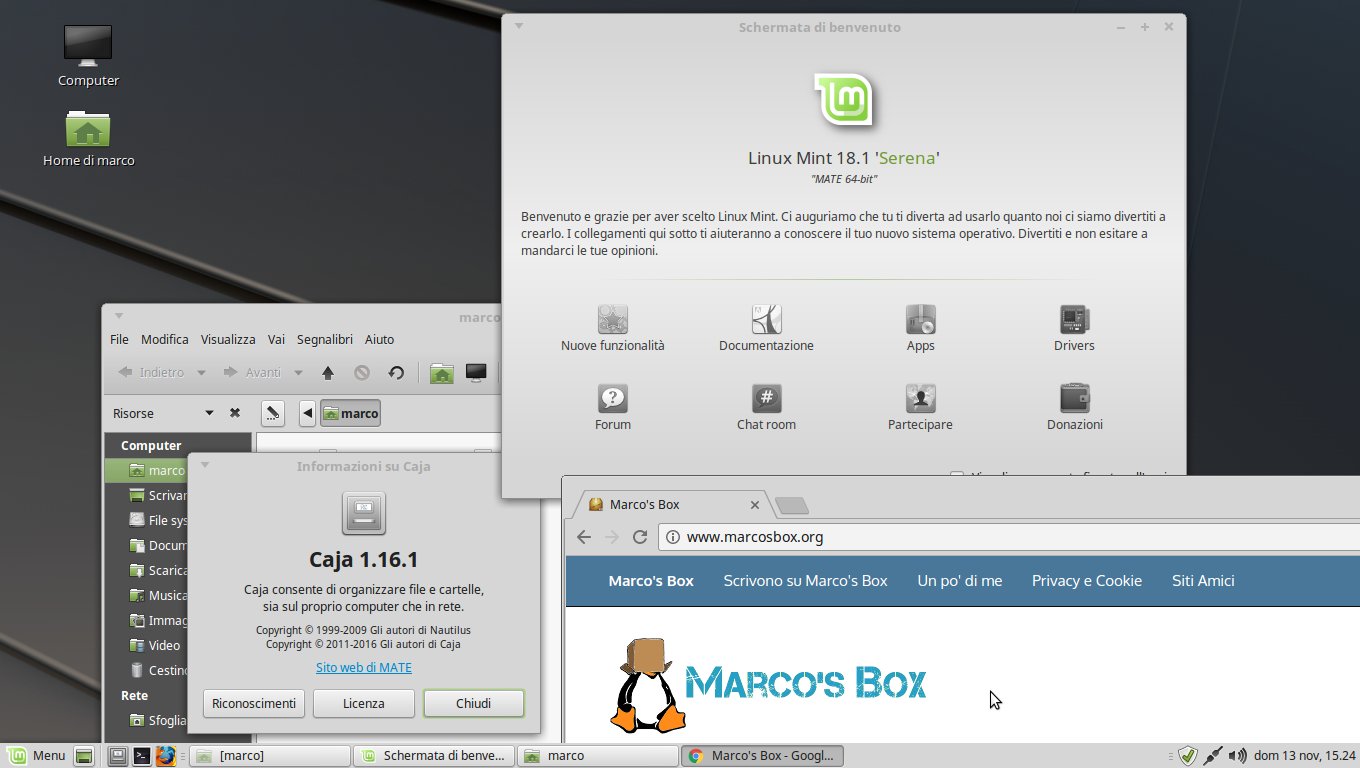
Task: Click the marco path button in Caja
Action: tap(350, 413)
